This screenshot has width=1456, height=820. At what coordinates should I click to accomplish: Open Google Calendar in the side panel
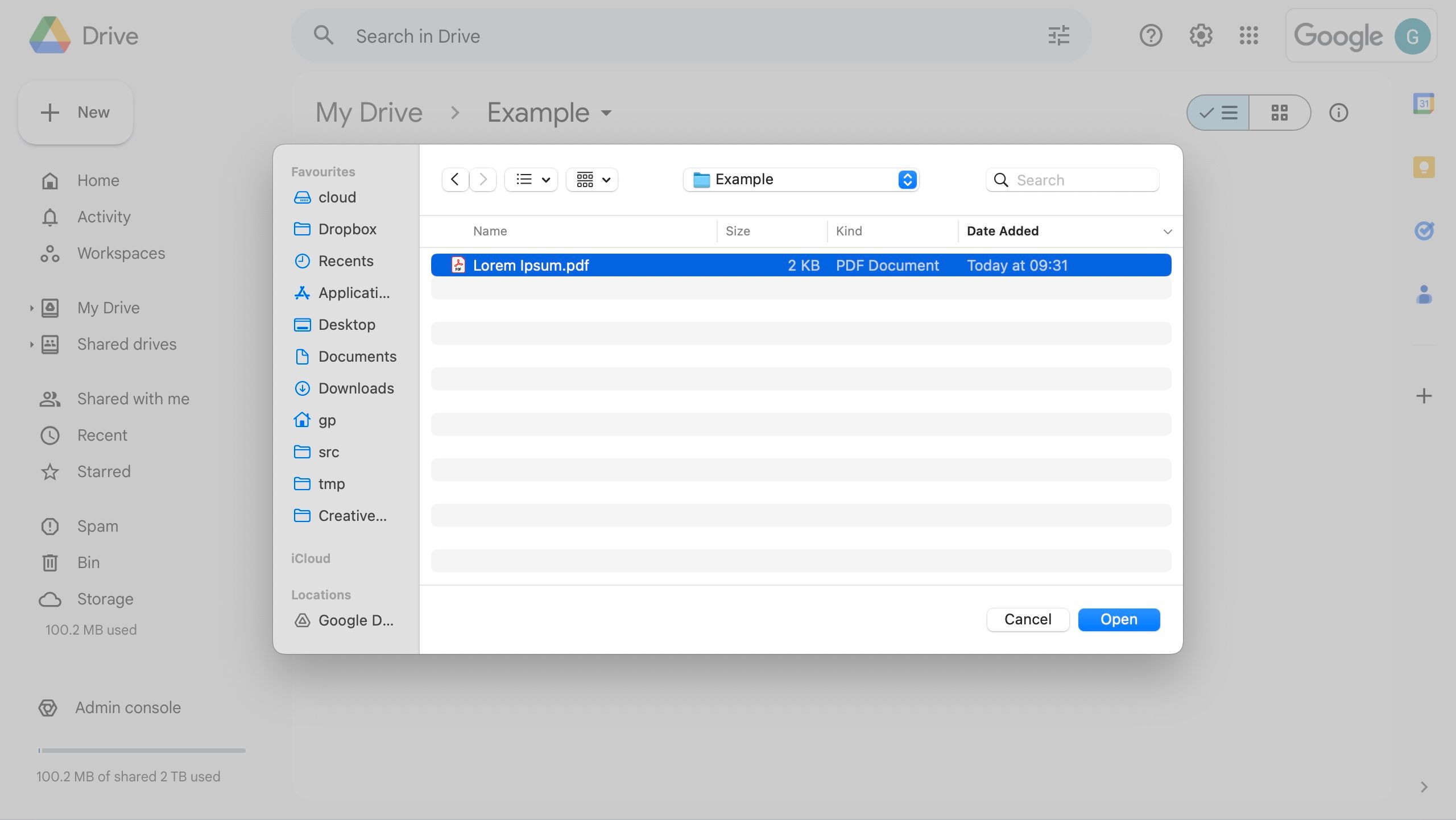click(1424, 103)
